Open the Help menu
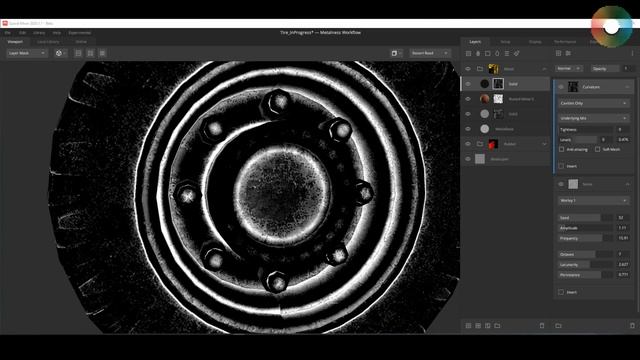The height and width of the screenshot is (360, 640). click(x=57, y=33)
